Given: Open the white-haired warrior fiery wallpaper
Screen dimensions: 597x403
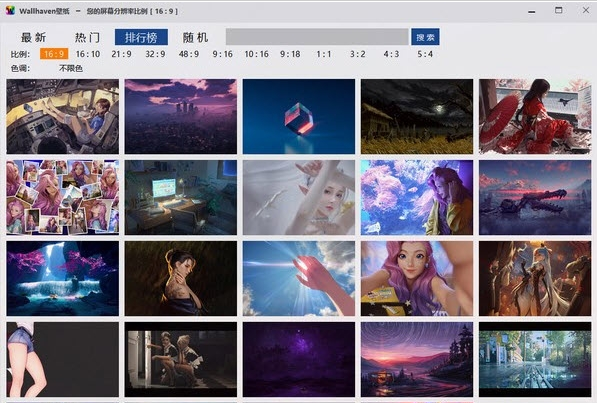Looking at the screenshot, I should click(535, 278).
